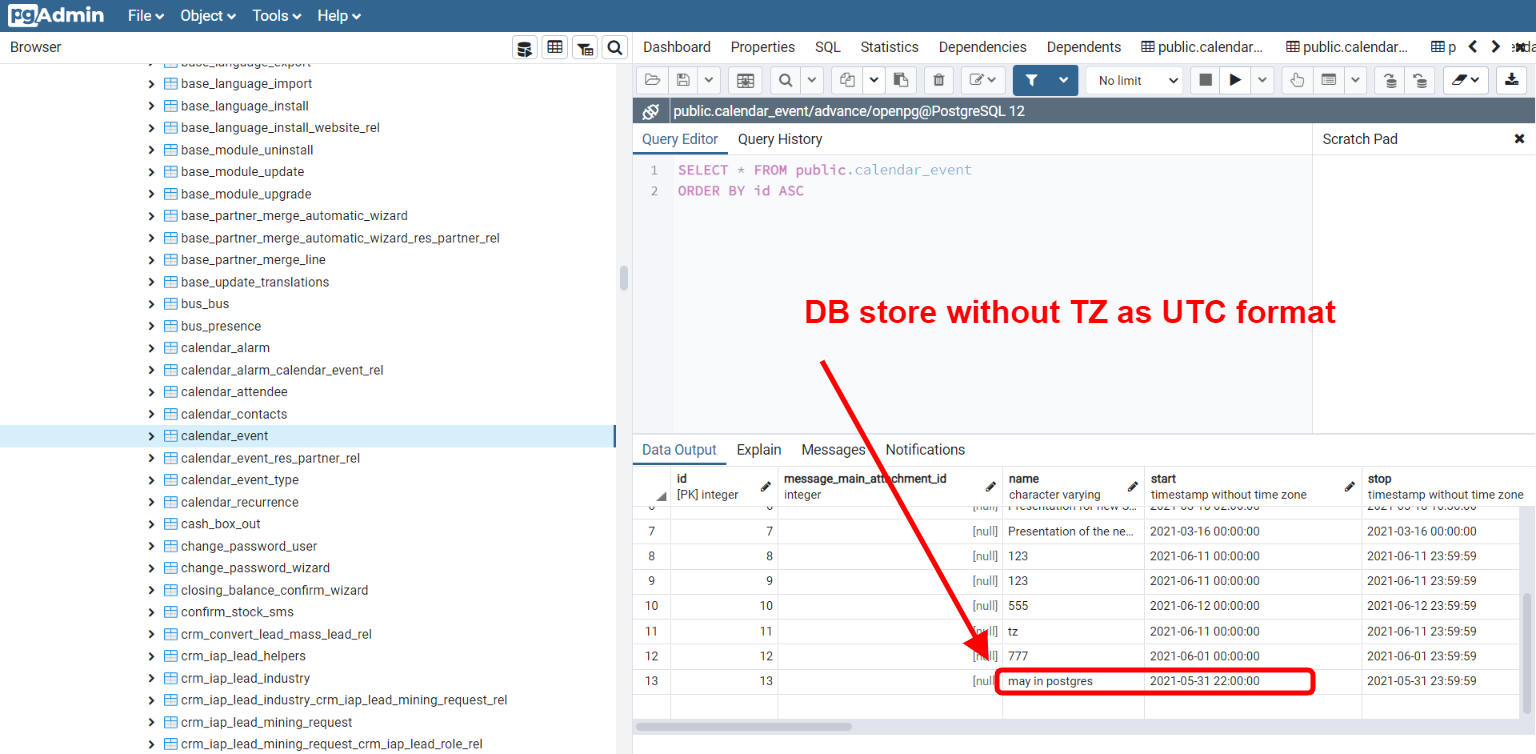Open the No limit dropdown
1536x754 pixels.
click(1134, 80)
